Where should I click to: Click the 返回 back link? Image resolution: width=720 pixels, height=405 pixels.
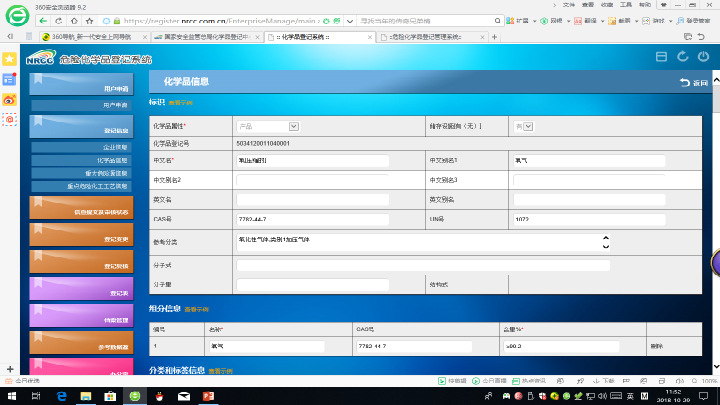[693, 81]
